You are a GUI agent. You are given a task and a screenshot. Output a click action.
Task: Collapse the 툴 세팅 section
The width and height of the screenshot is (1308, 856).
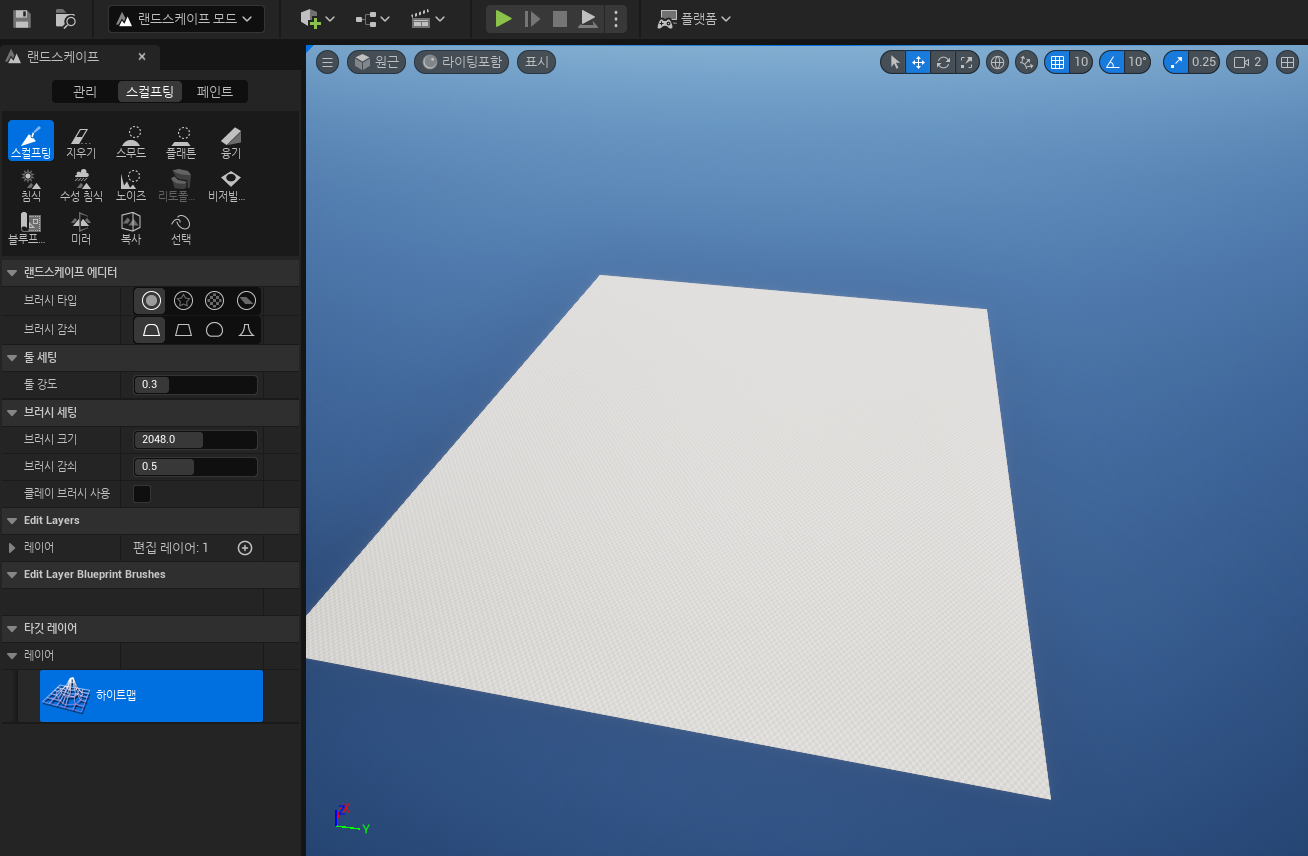click(x=12, y=357)
